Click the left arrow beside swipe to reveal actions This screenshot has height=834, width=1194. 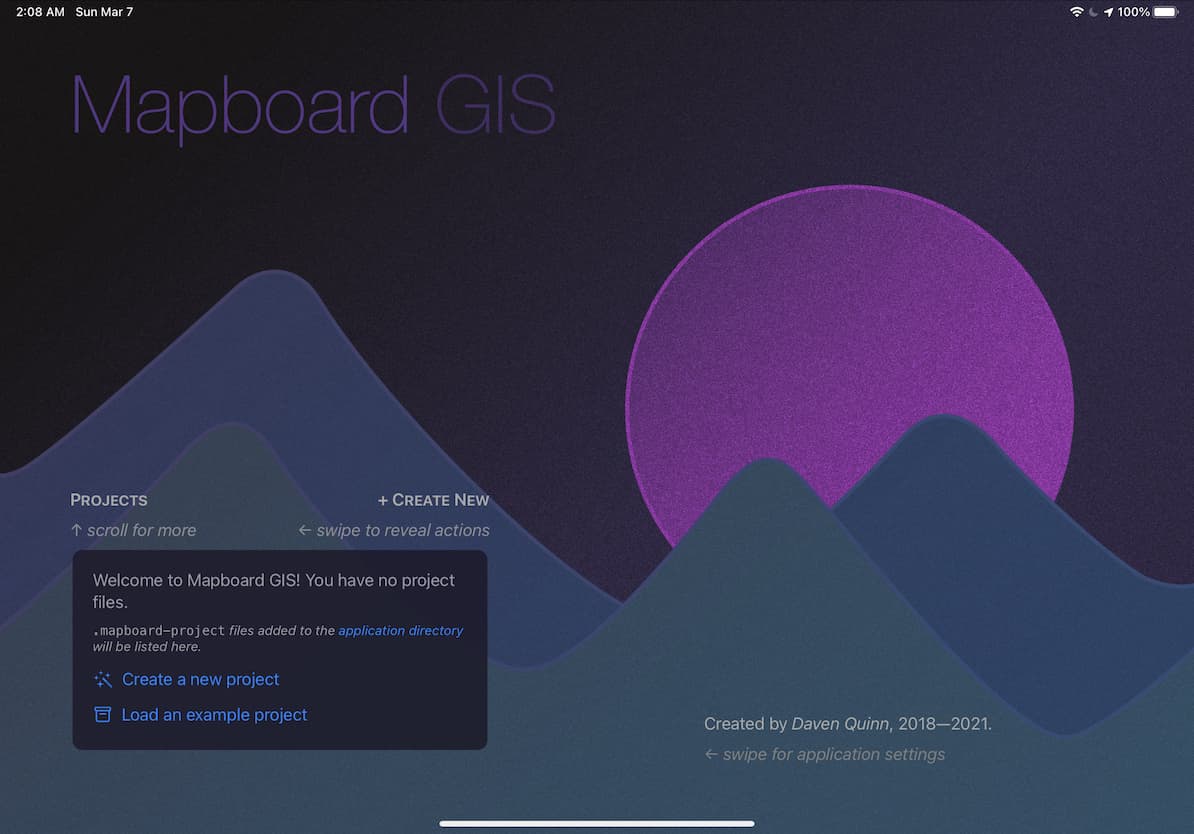click(305, 531)
